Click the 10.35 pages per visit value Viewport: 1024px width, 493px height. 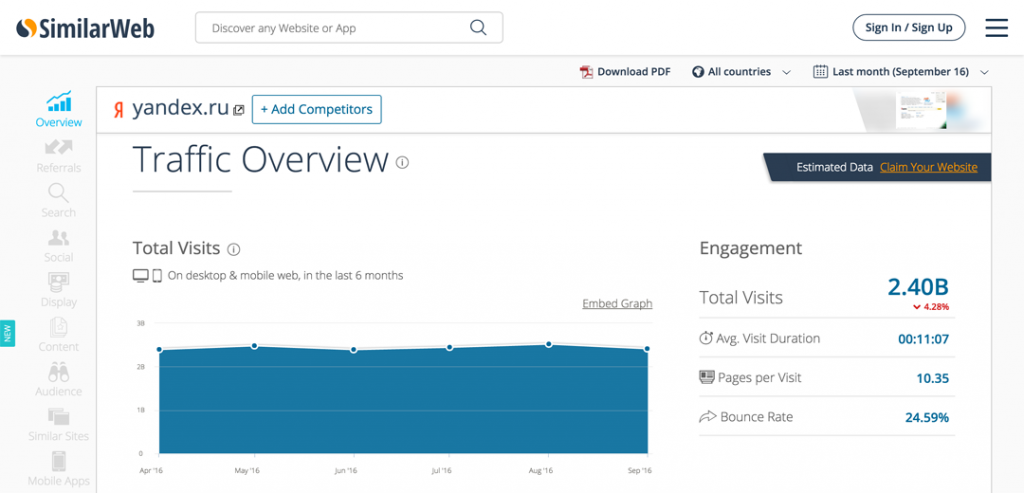coord(932,378)
